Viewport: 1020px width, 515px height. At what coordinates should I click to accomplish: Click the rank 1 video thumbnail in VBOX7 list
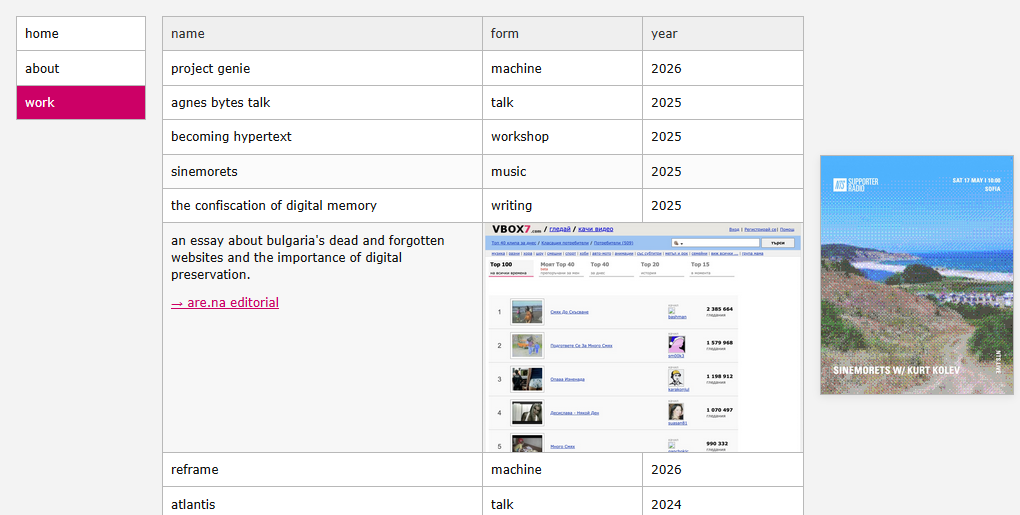527,312
